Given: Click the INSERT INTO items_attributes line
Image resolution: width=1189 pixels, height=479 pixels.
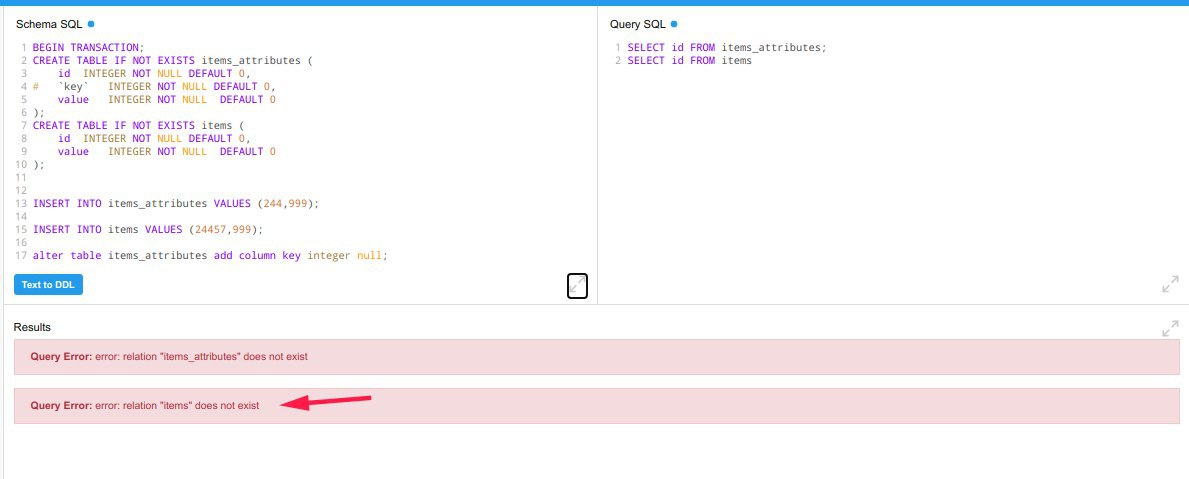Looking at the screenshot, I should 176,204.
